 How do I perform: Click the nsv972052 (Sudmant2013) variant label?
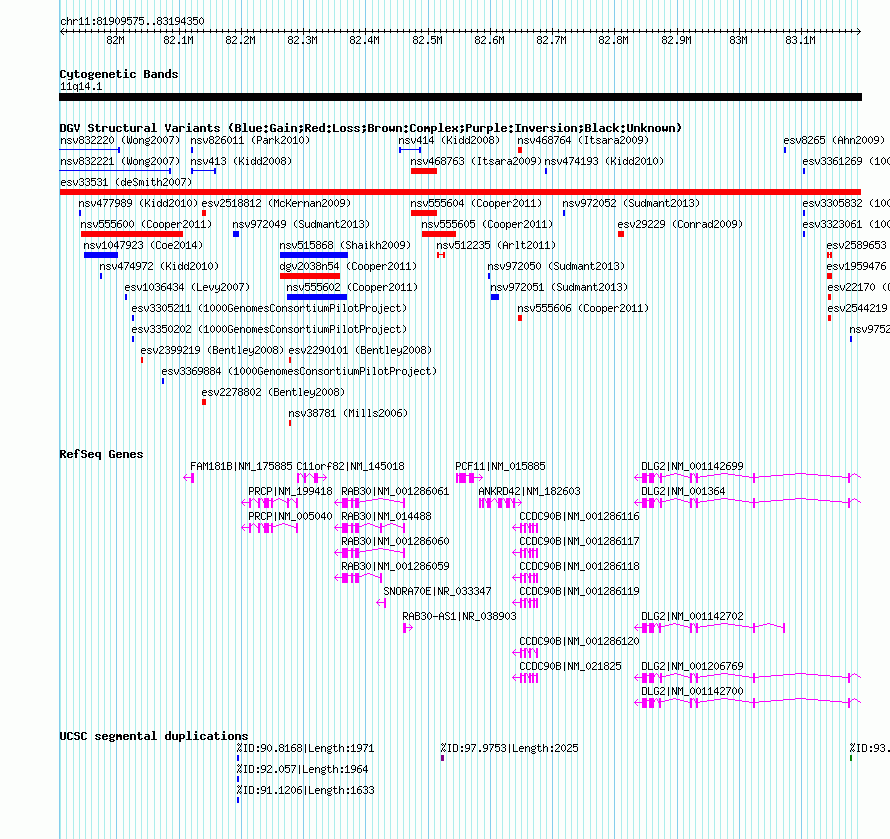click(631, 203)
